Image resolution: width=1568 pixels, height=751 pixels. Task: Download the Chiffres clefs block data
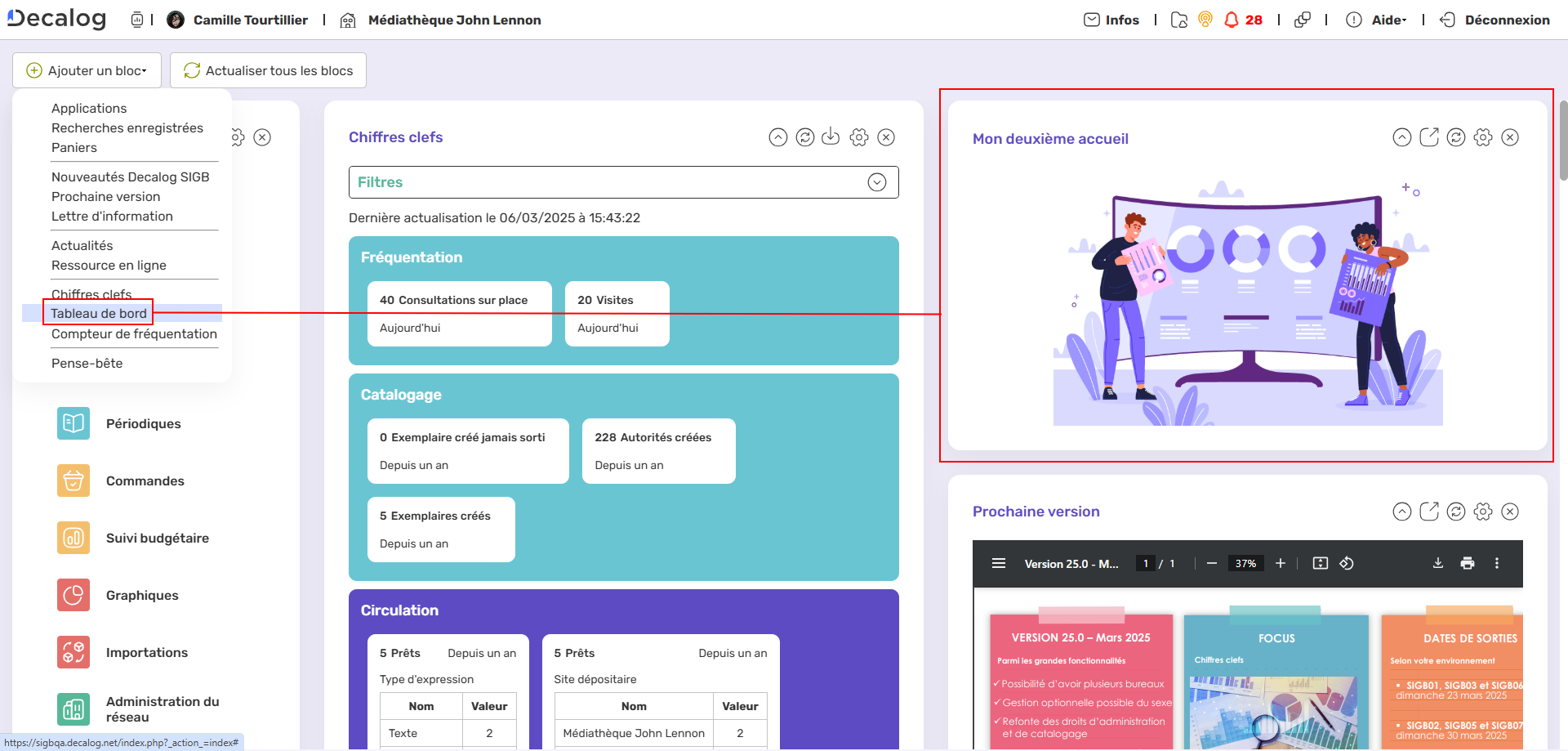tap(831, 137)
